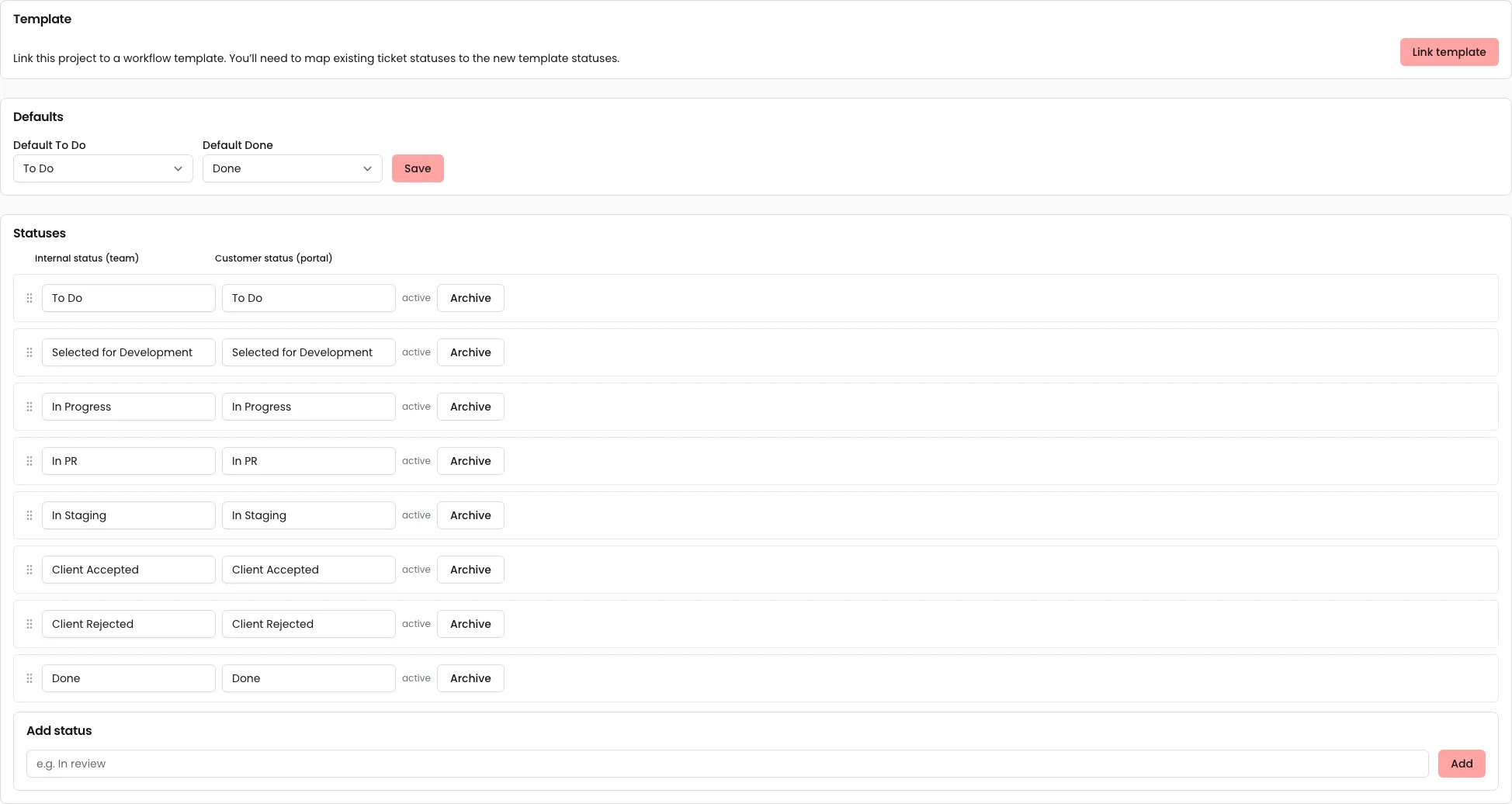This screenshot has width=1512, height=804.
Task: Click the Link template button
Action: point(1448,52)
